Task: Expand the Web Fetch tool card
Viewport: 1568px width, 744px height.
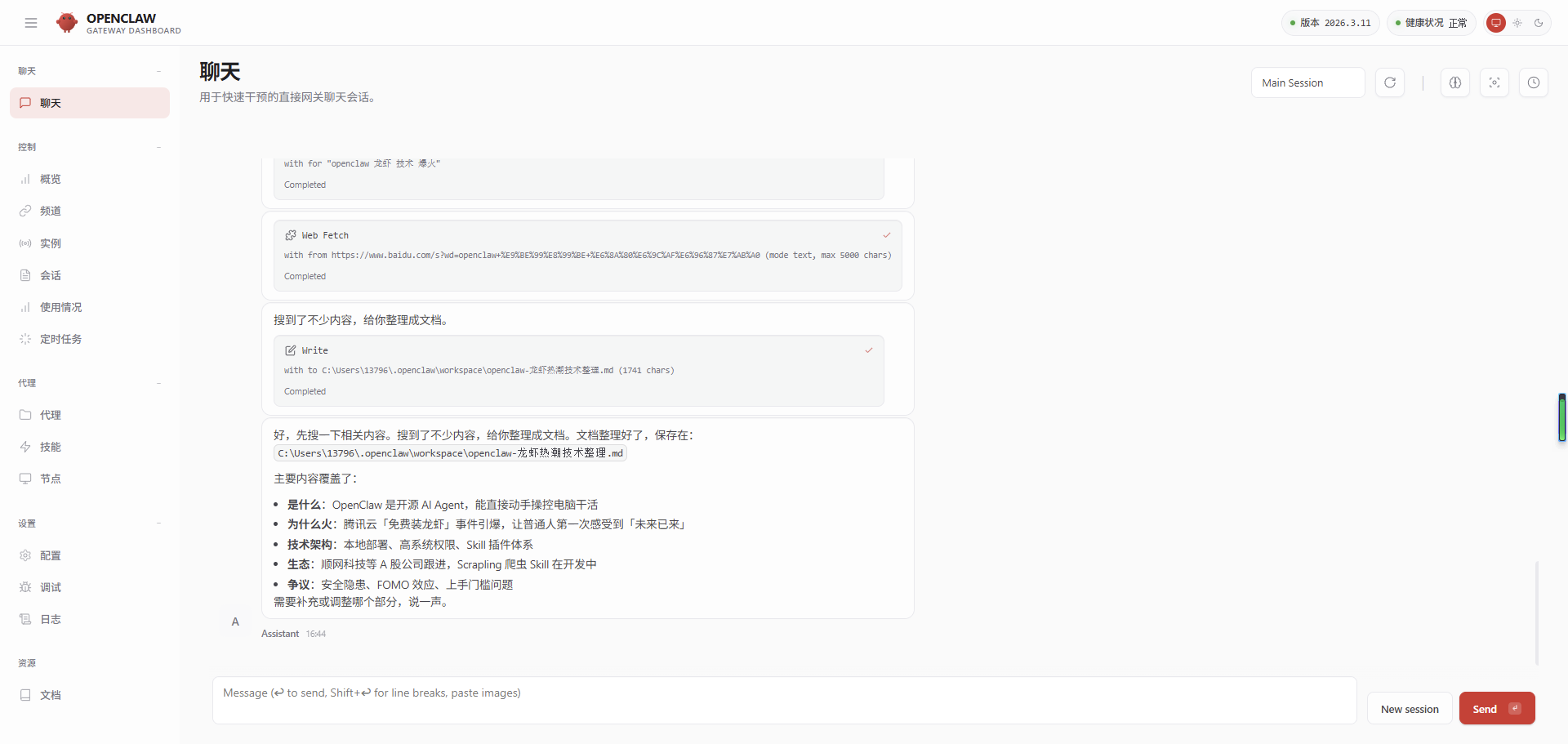Action: pyautogui.click(x=588, y=256)
